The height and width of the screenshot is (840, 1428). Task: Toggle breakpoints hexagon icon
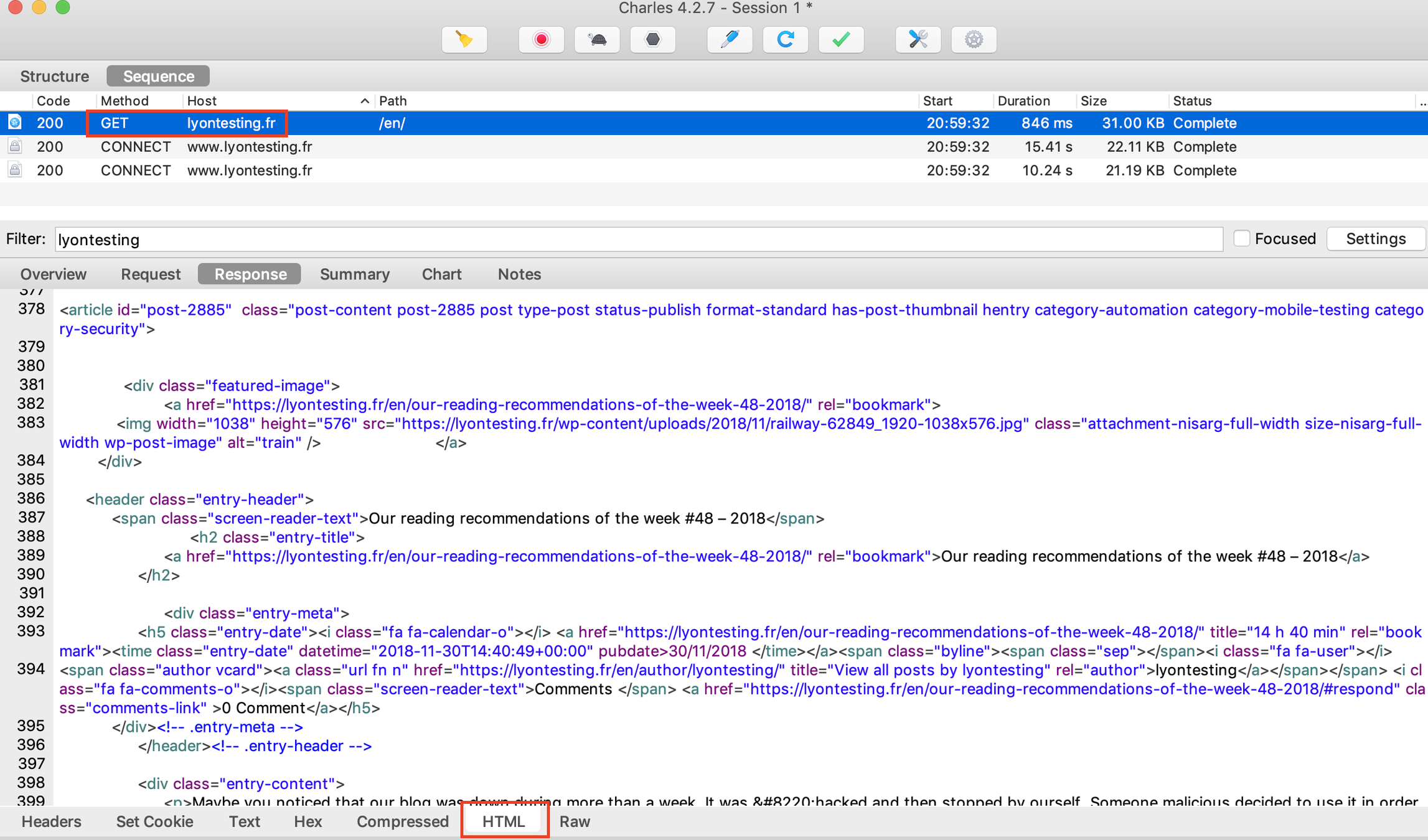click(652, 40)
